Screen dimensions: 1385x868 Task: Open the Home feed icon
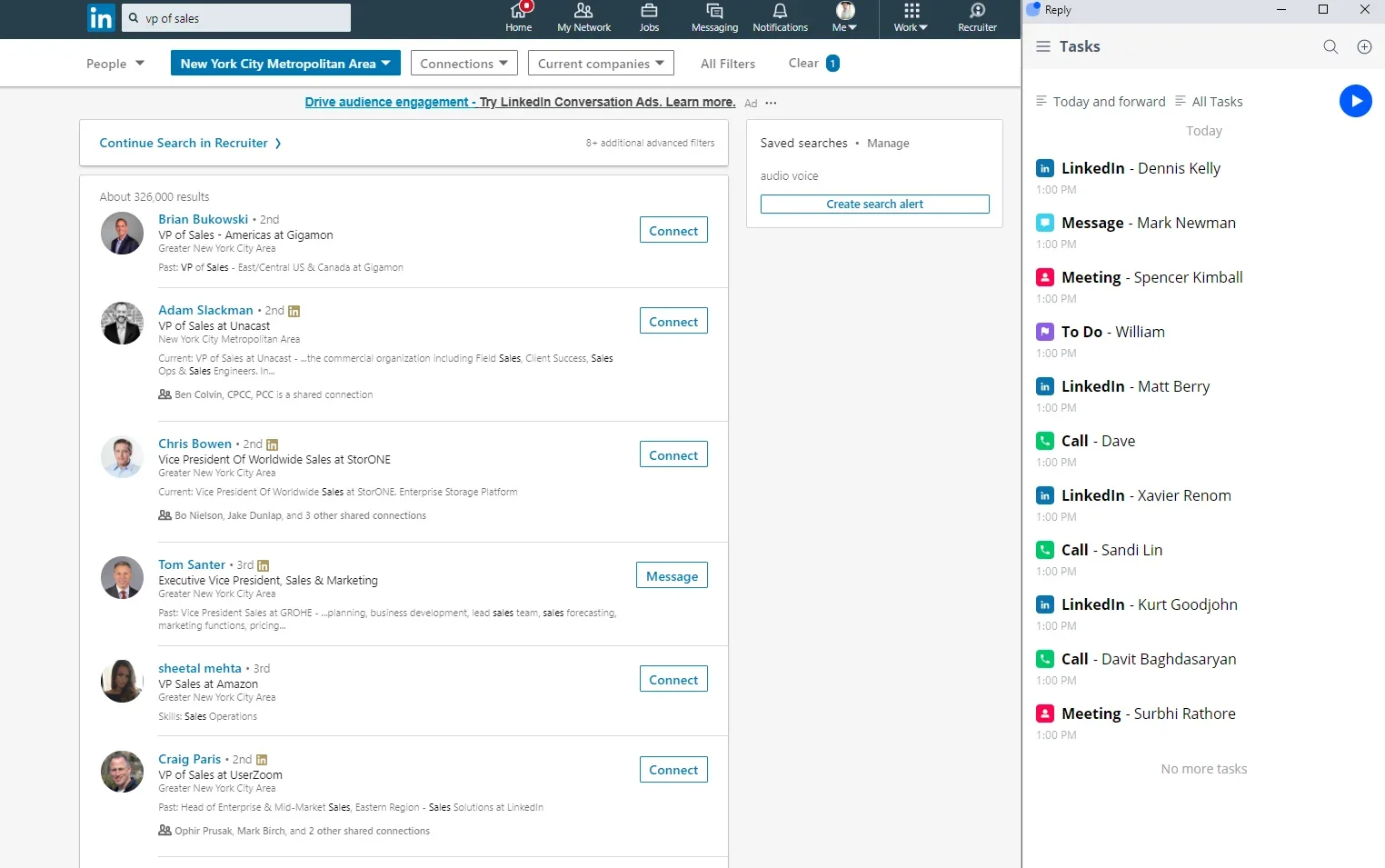coord(519,17)
